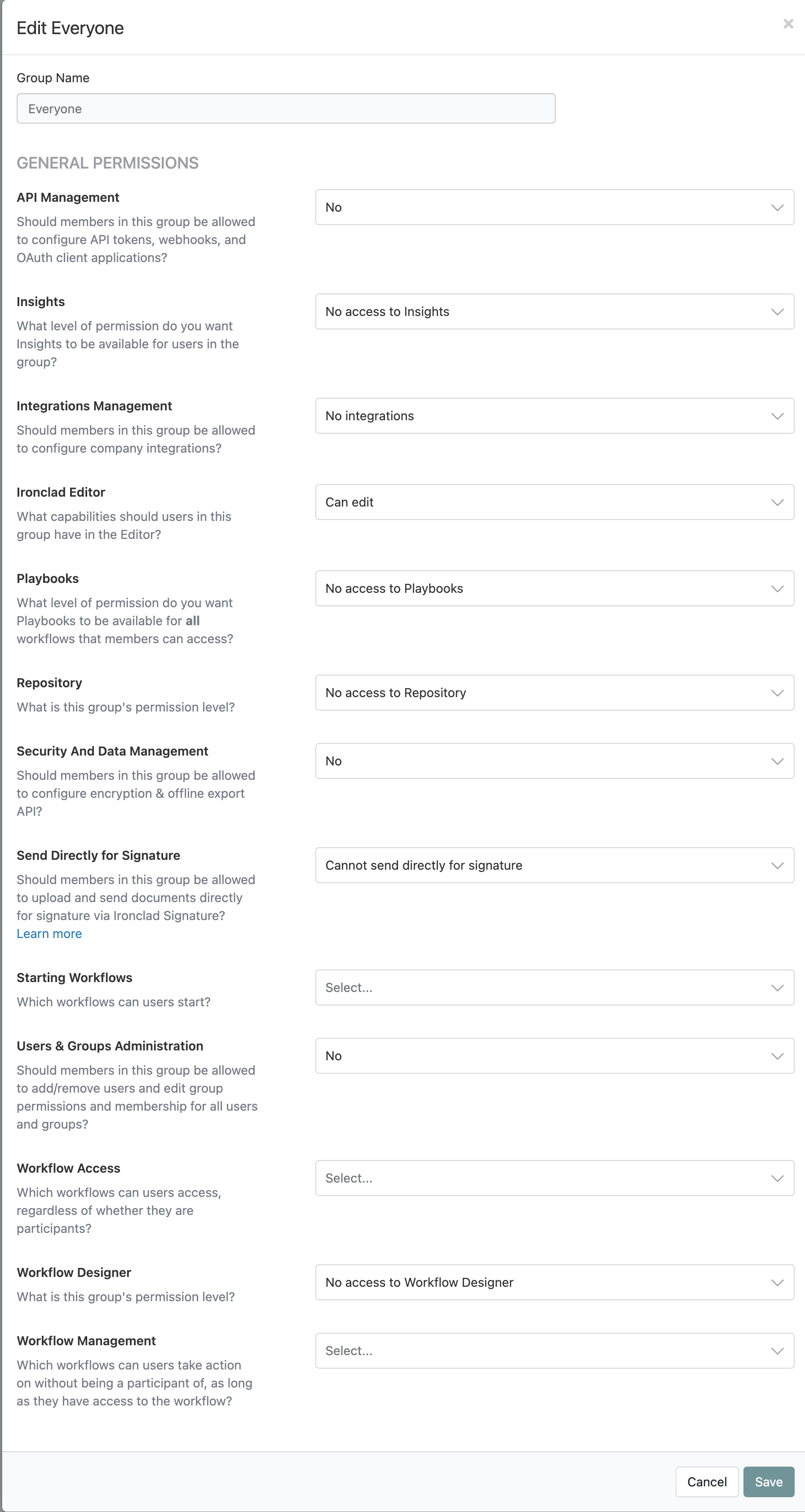Open Security And Data Management dropdown
The width and height of the screenshot is (805, 1512).
554,760
